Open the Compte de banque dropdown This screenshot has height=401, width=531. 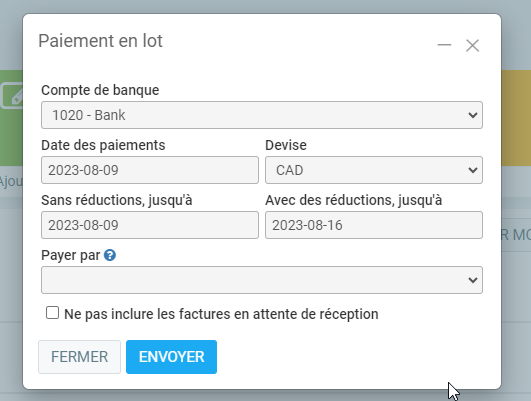tap(262, 115)
